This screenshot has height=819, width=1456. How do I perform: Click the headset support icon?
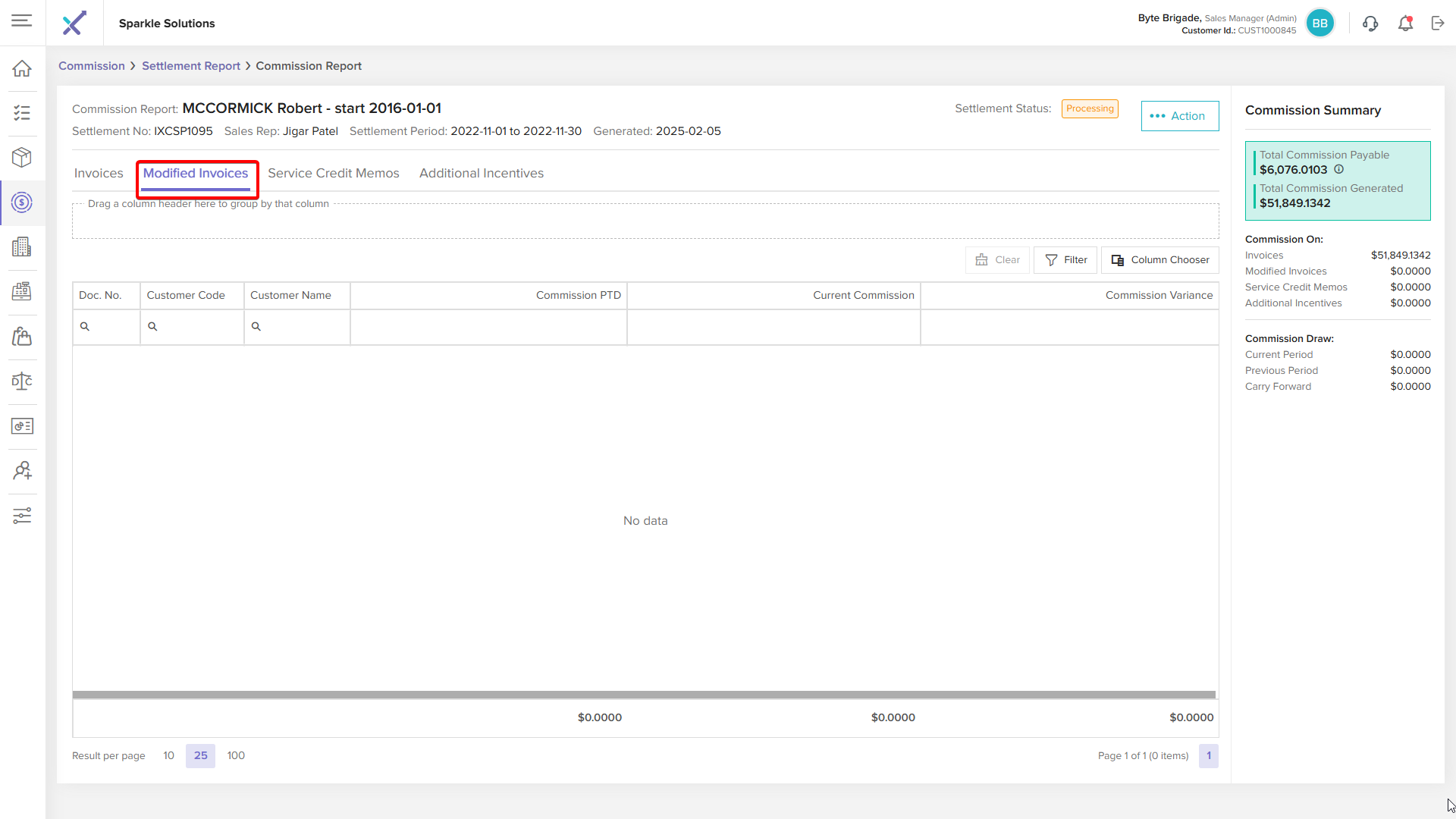1370,24
